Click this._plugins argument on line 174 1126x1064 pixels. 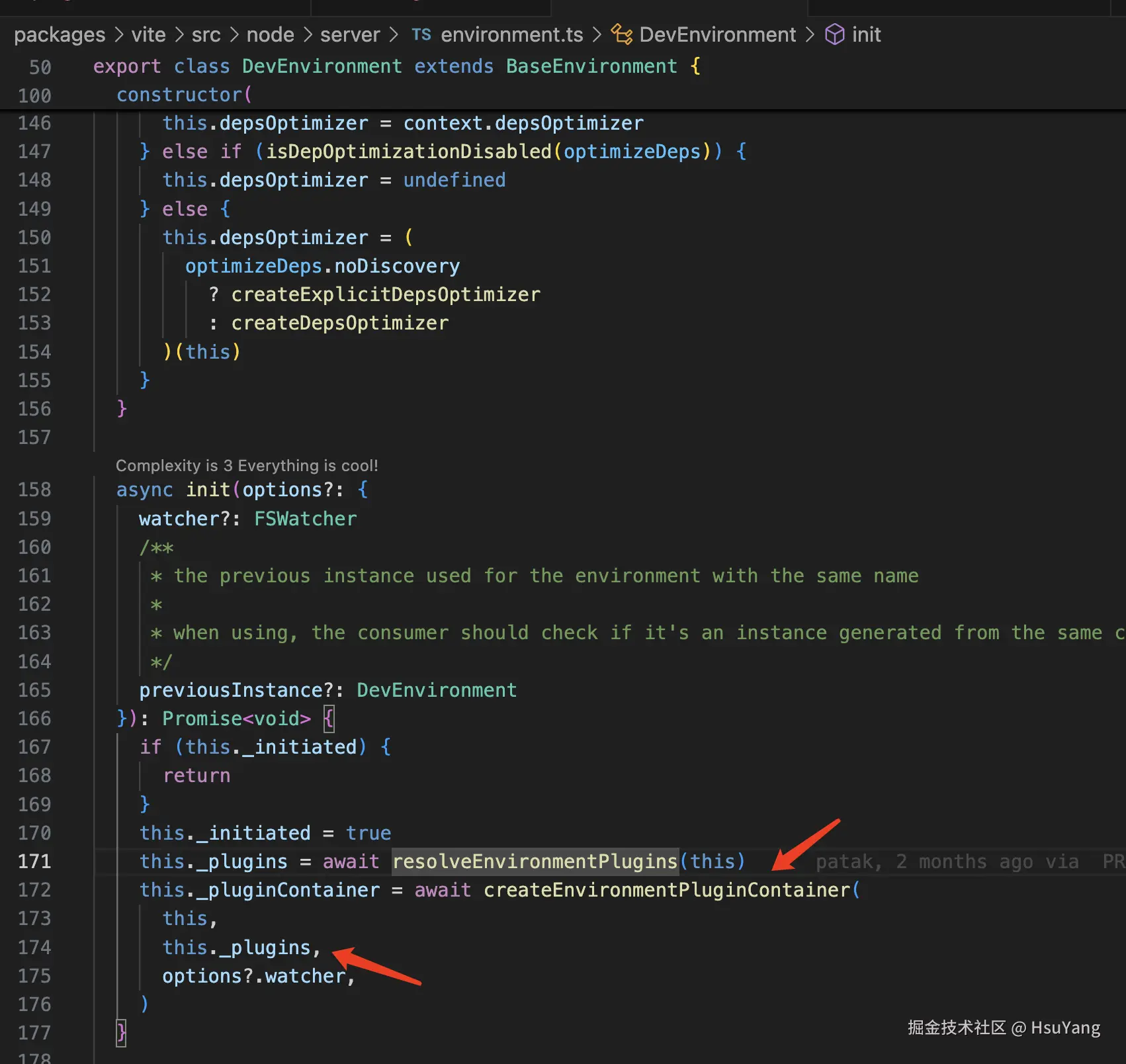[x=236, y=948]
